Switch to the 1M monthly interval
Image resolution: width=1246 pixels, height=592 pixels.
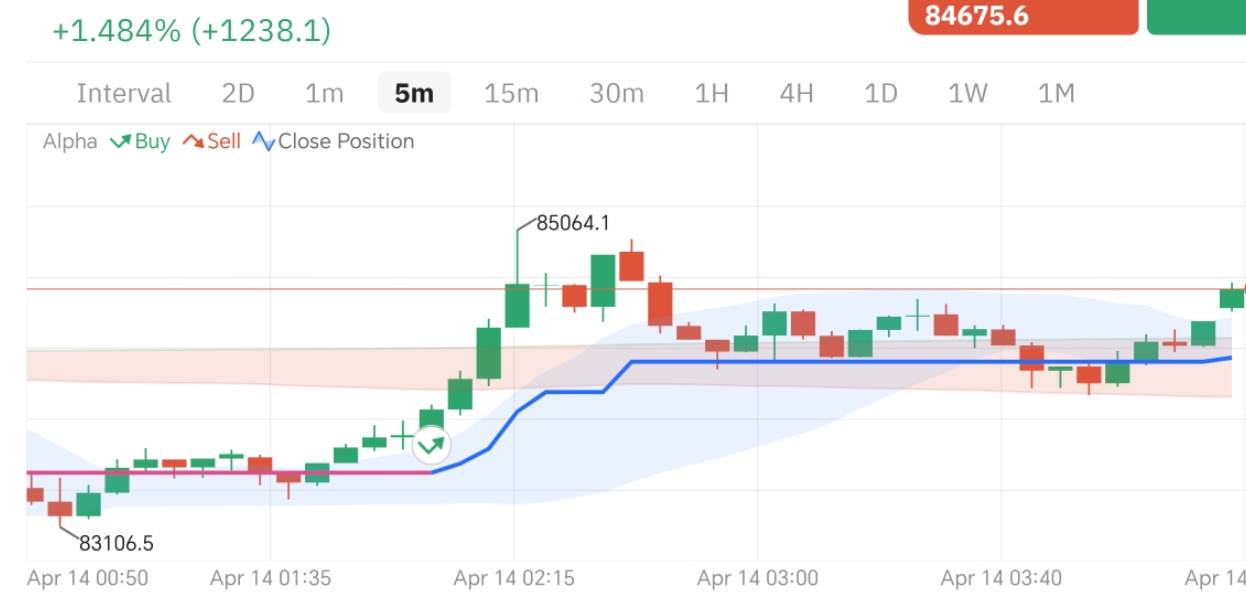[1056, 94]
